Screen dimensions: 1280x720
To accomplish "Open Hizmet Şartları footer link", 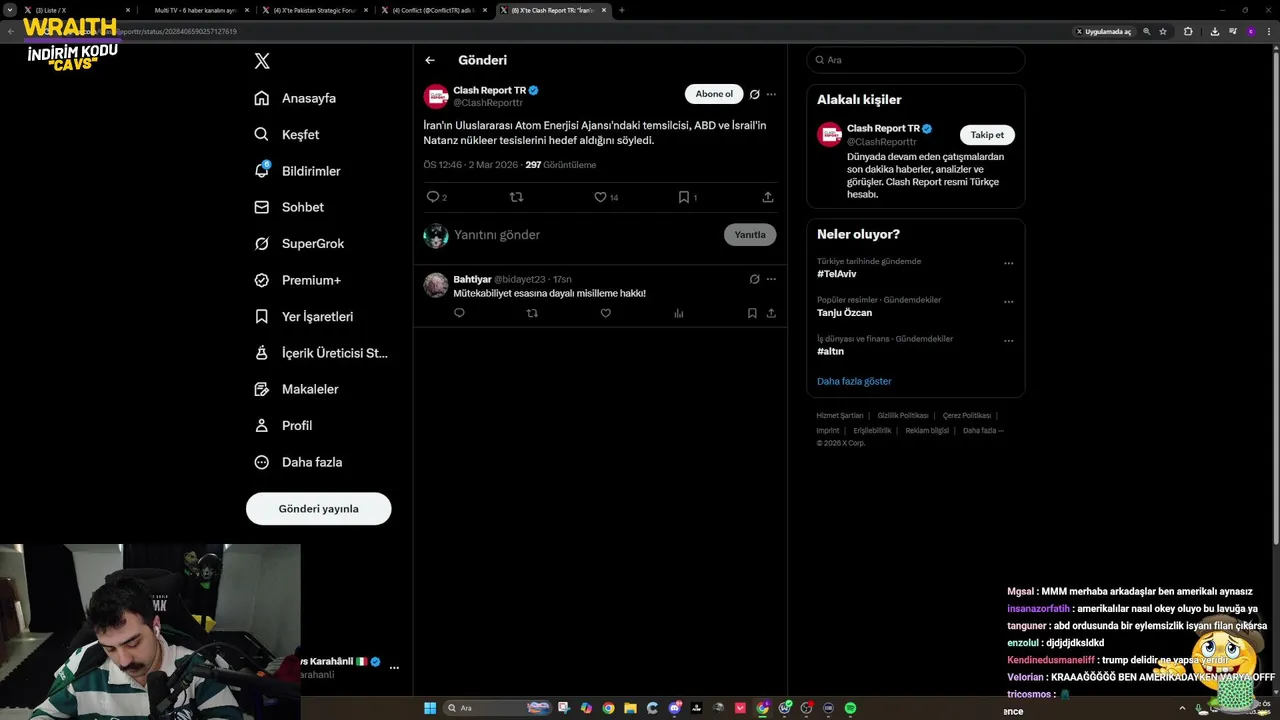I will coord(840,415).
